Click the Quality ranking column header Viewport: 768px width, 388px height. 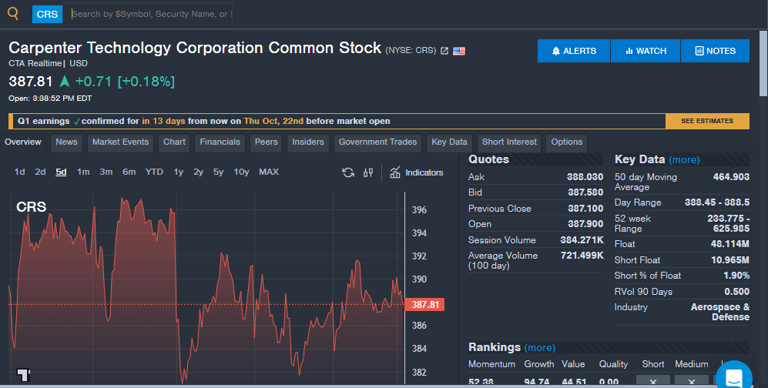pos(613,364)
